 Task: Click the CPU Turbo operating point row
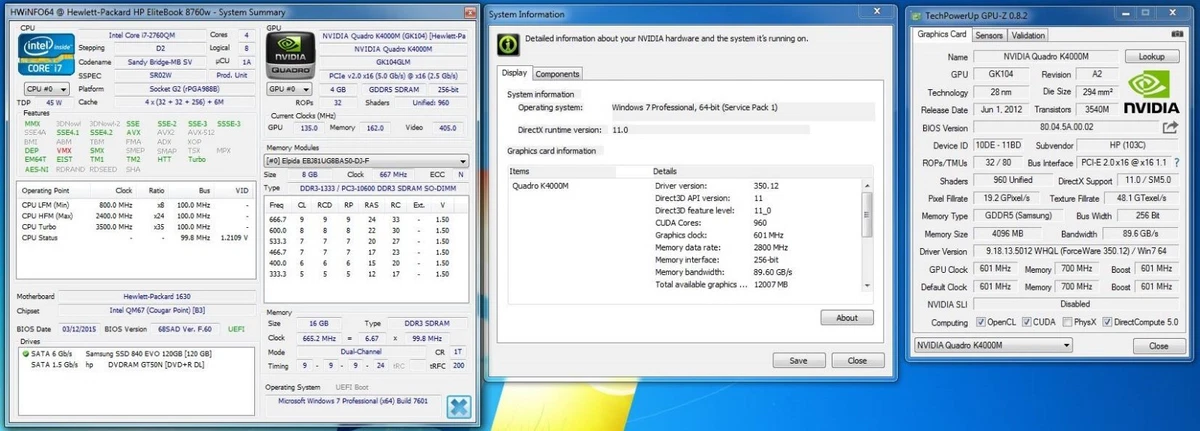pyautogui.click(x=136, y=227)
